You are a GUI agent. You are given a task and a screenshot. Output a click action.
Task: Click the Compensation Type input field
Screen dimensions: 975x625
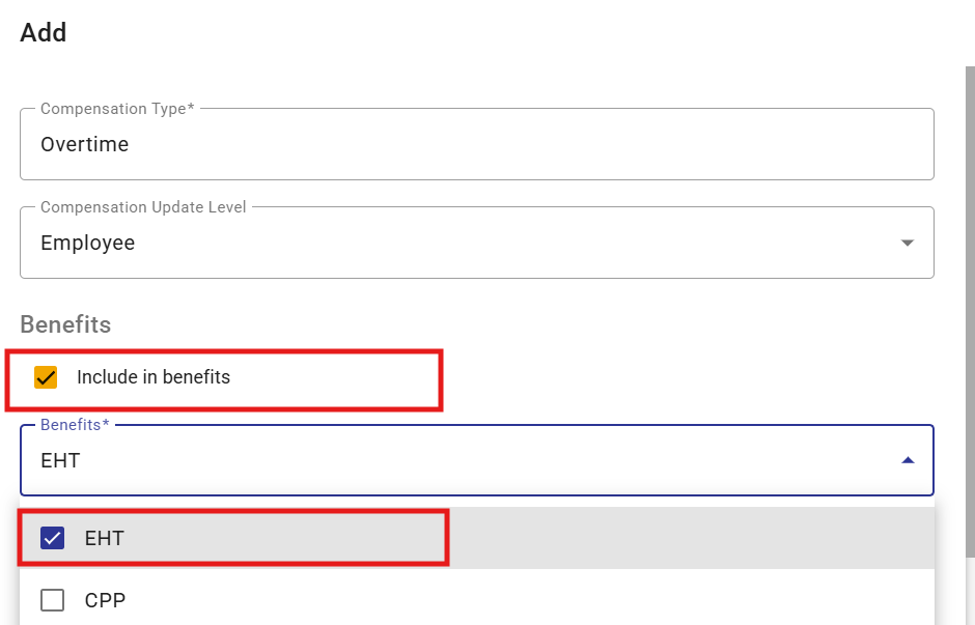click(x=476, y=144)
